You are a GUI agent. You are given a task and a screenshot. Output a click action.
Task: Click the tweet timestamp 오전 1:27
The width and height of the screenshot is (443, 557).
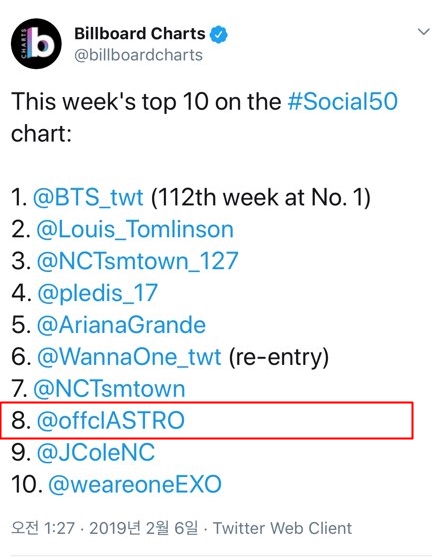click(x=43, y=528)
